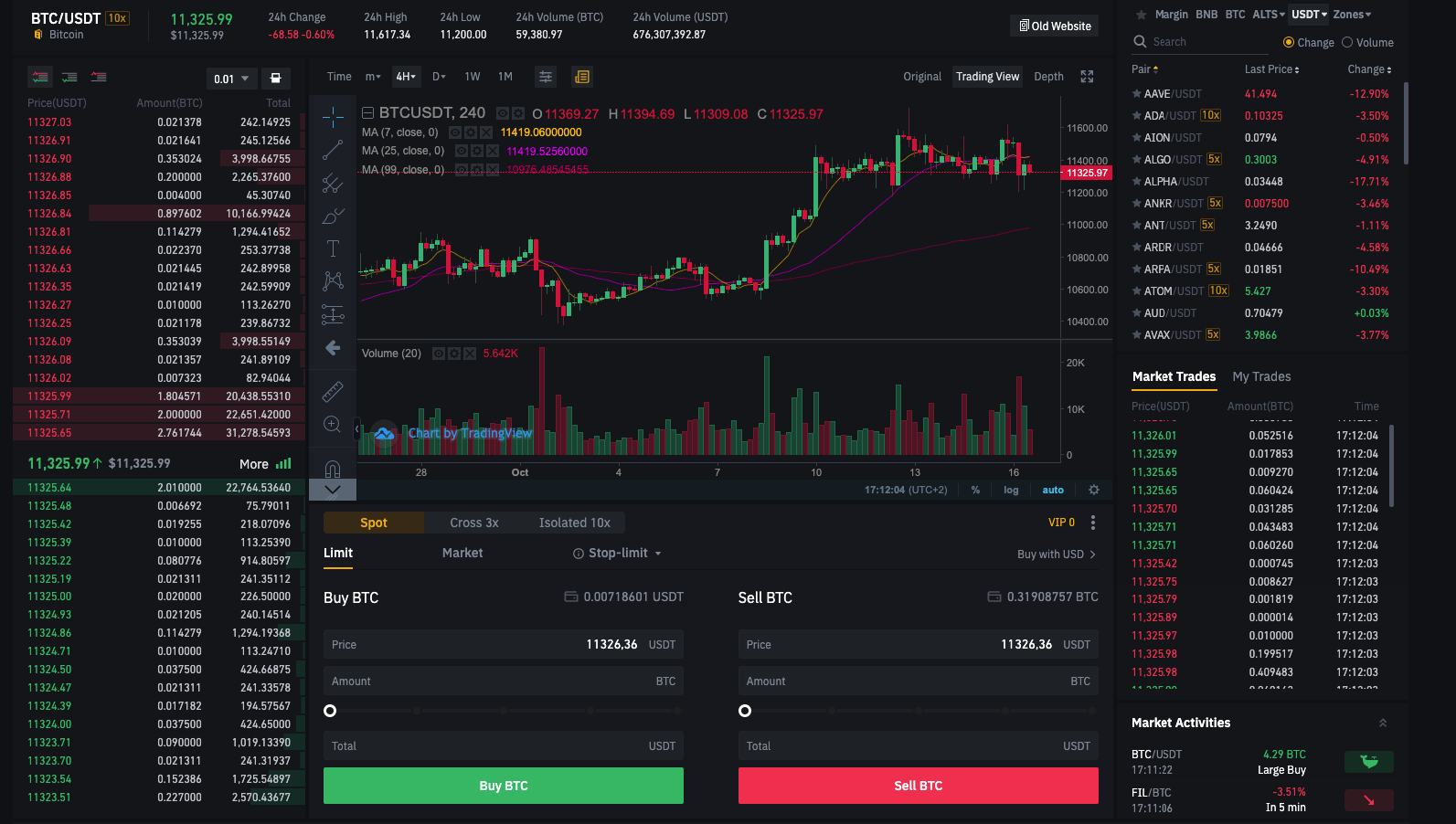Open MA (7, close, 0) settings gear
The image size is (1456, 824).
pos(471,132)
